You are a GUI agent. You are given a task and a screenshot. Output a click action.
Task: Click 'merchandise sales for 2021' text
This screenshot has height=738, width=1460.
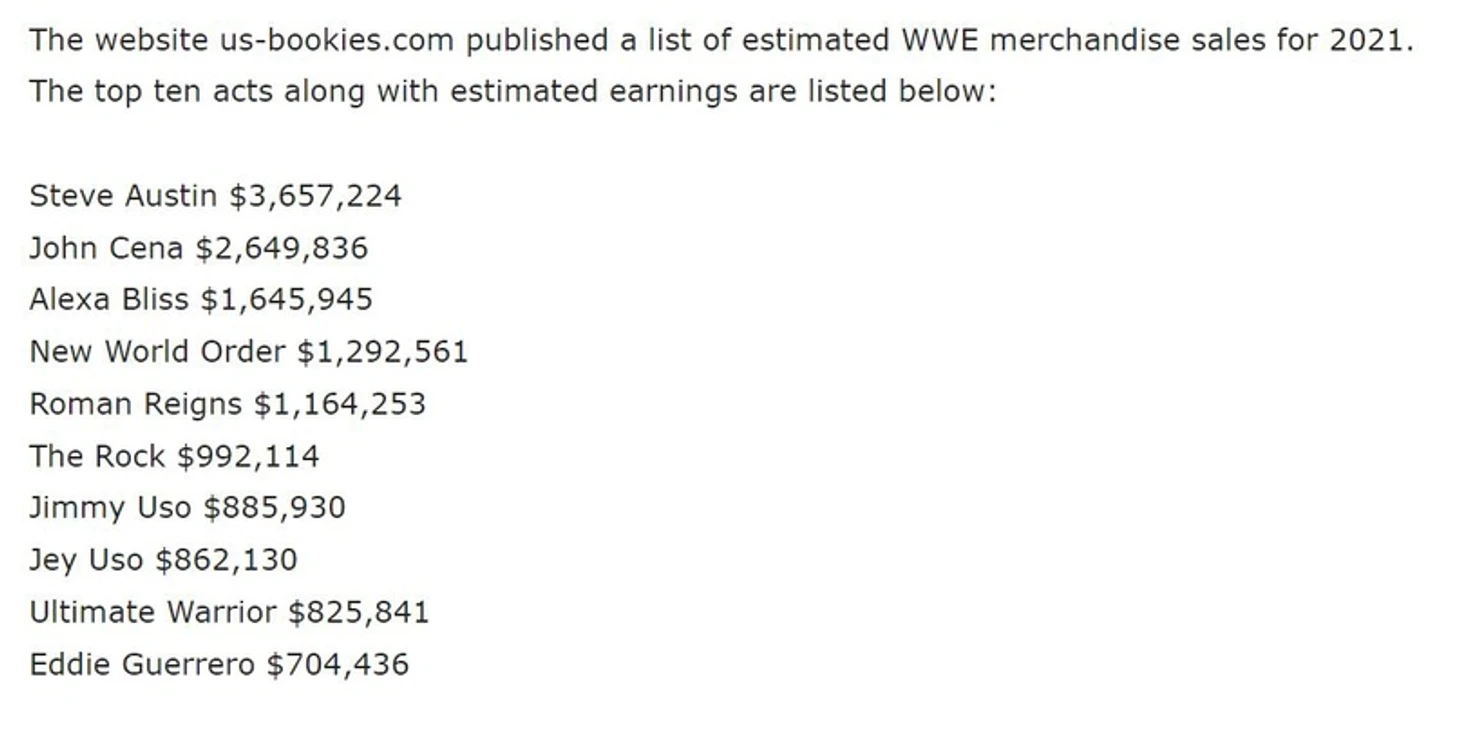pos(1202,41)
